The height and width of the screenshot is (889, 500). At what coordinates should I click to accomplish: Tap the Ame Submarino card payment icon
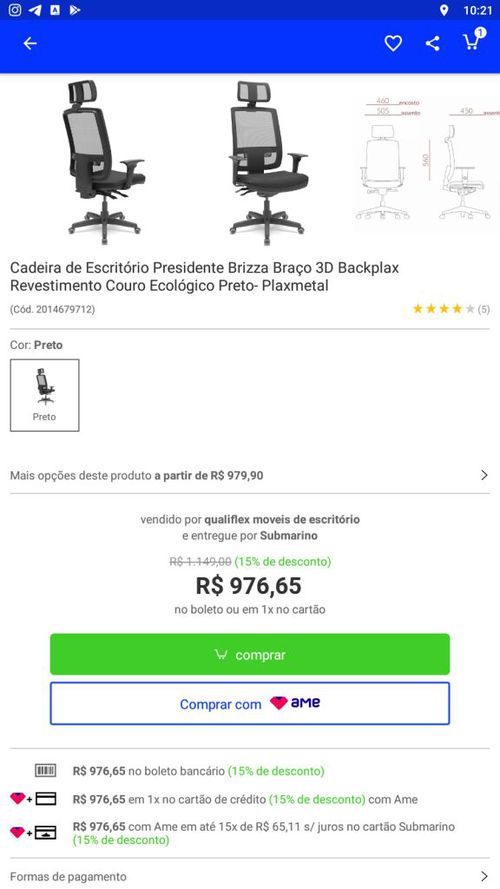(33, 833)
